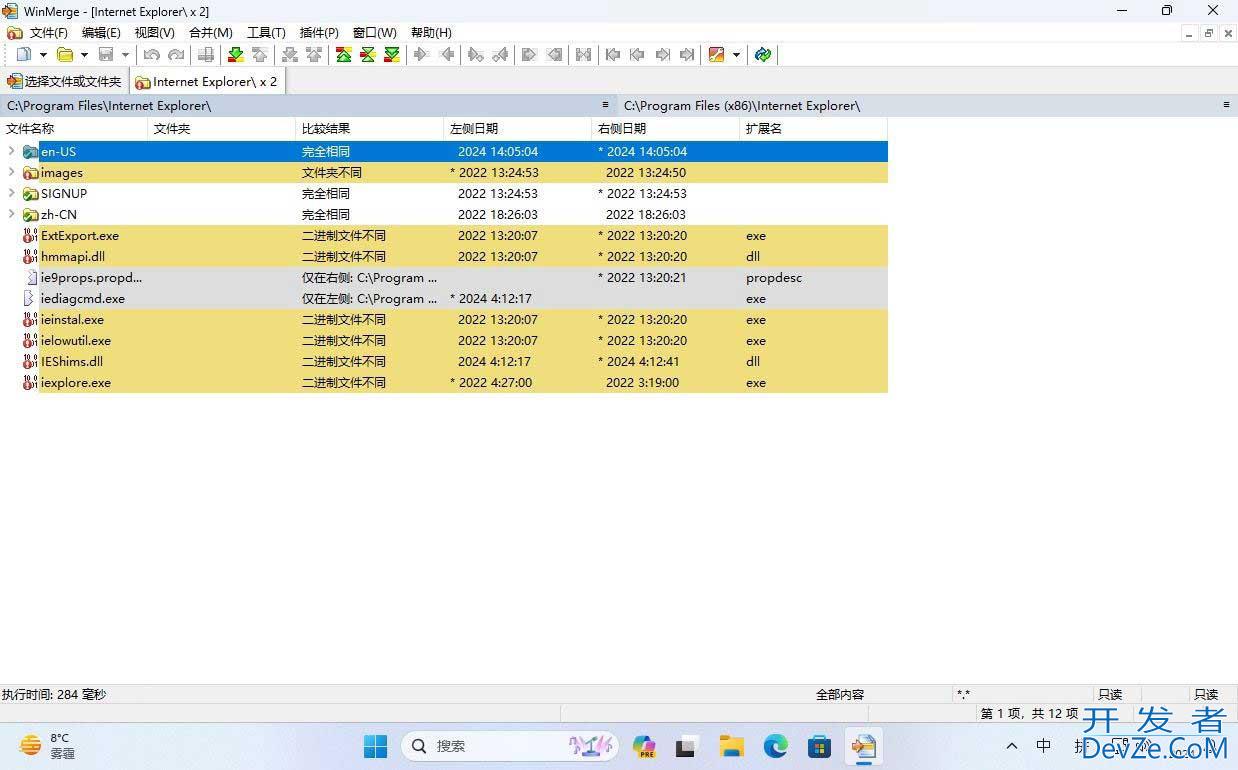Go to the last difference
This screenshot has width=1238, height=770.
[x=392, y=54]
